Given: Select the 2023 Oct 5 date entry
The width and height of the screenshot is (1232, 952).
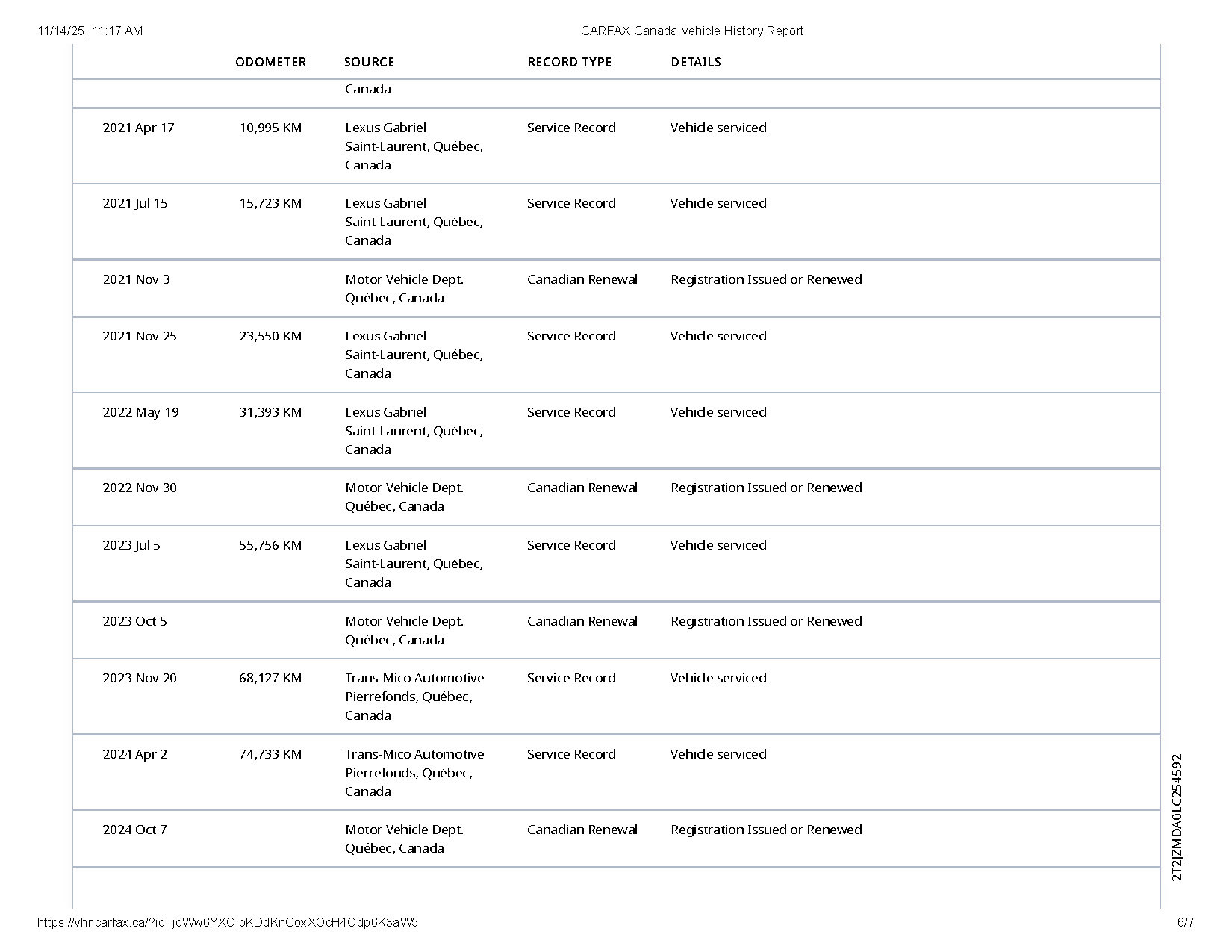Looking at the screenshot, I should click(134, 621).
